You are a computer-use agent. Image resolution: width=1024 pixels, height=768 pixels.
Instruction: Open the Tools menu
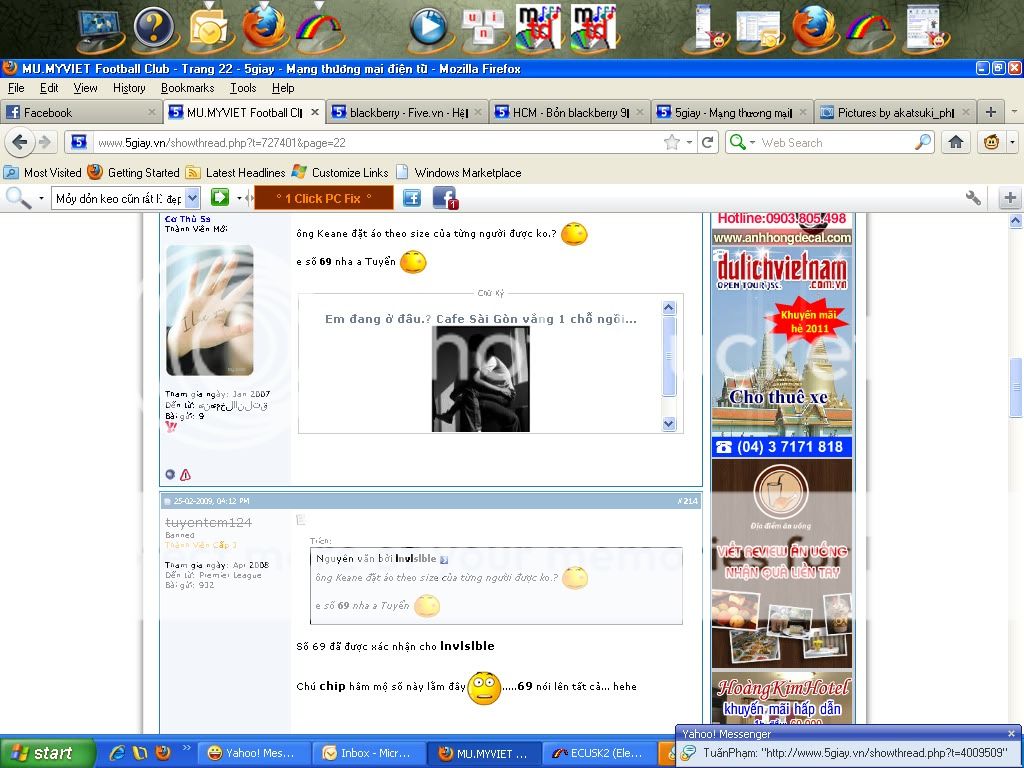coord(242,88)
